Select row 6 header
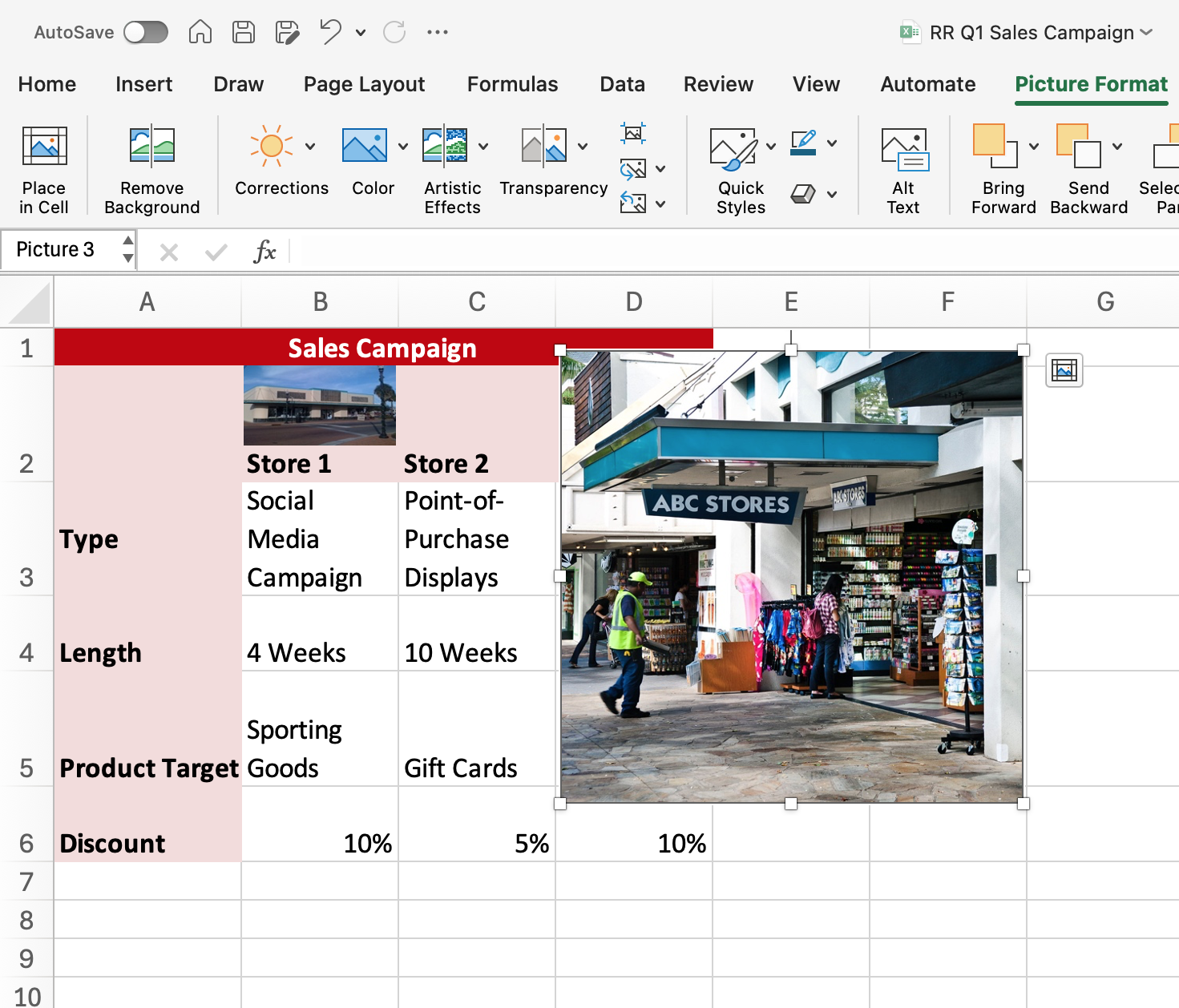1179x1008 pixels. point(26,825)
